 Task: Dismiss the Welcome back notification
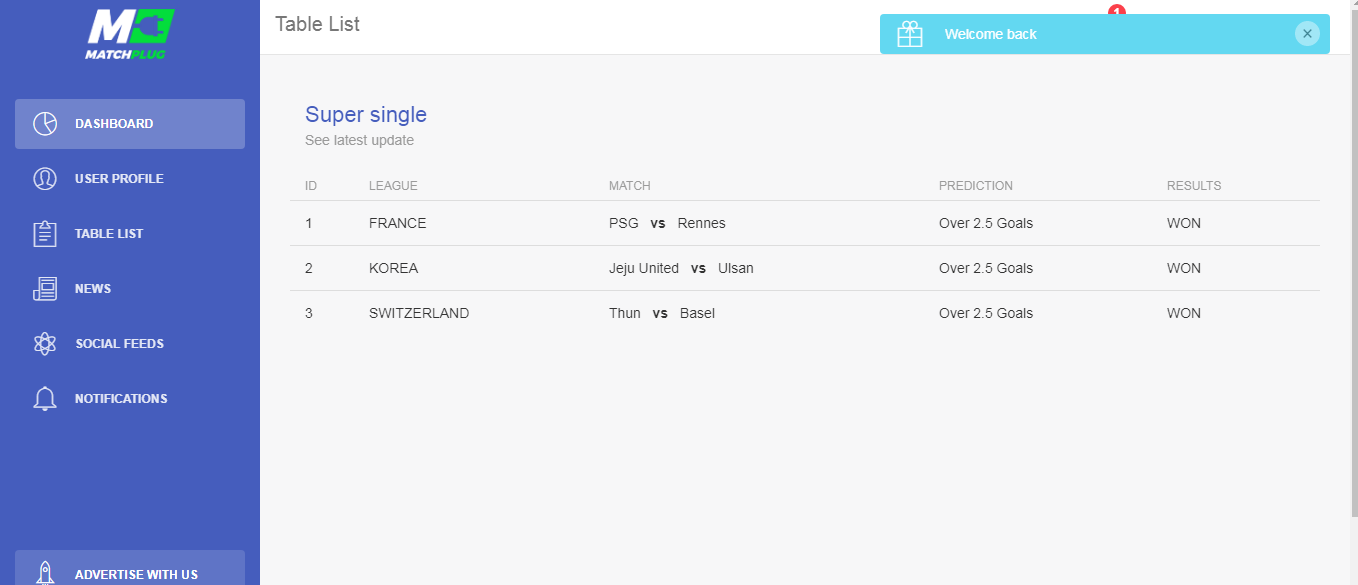pos(1307,34)
